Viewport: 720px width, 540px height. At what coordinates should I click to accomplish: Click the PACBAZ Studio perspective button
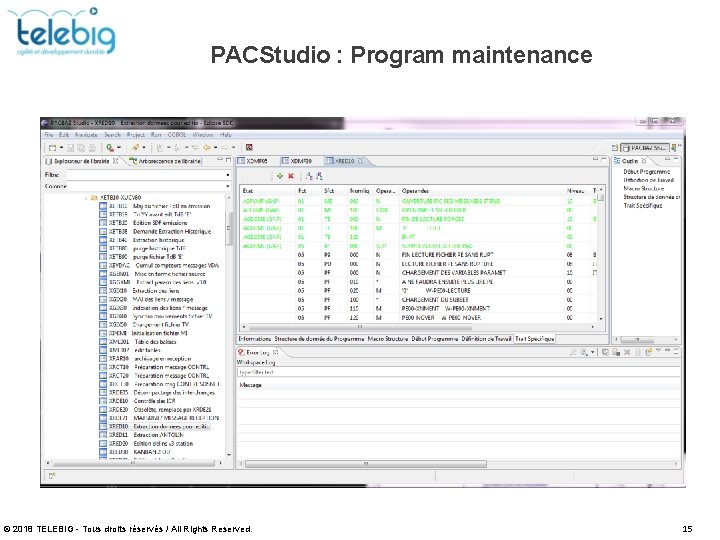pyautogui.click(x=645, y=148)
